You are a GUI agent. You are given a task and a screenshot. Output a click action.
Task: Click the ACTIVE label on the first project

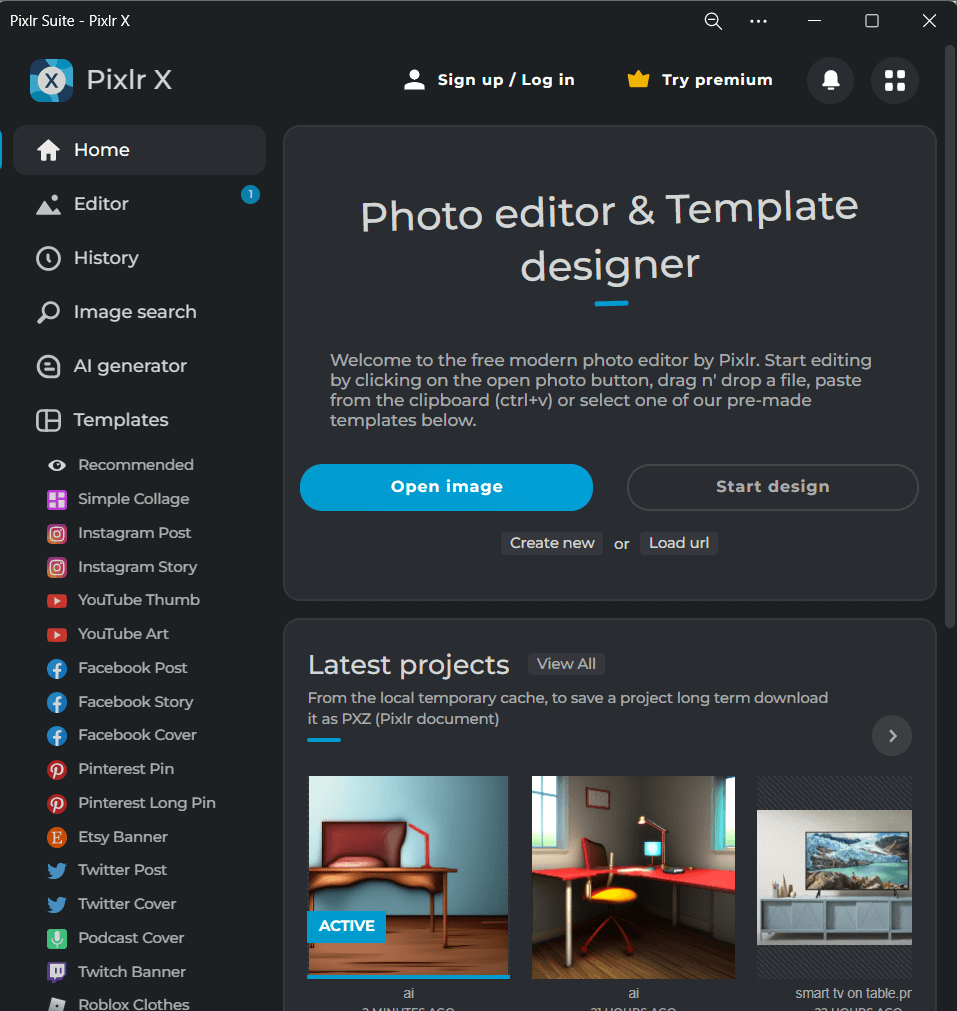click(346, 927)
